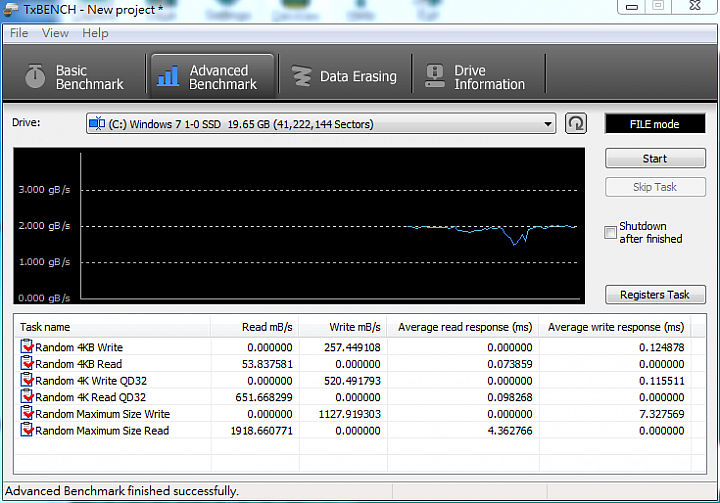Sort by Write mB/s column header
Screen dimensions: 720x503
click(343, 327)
